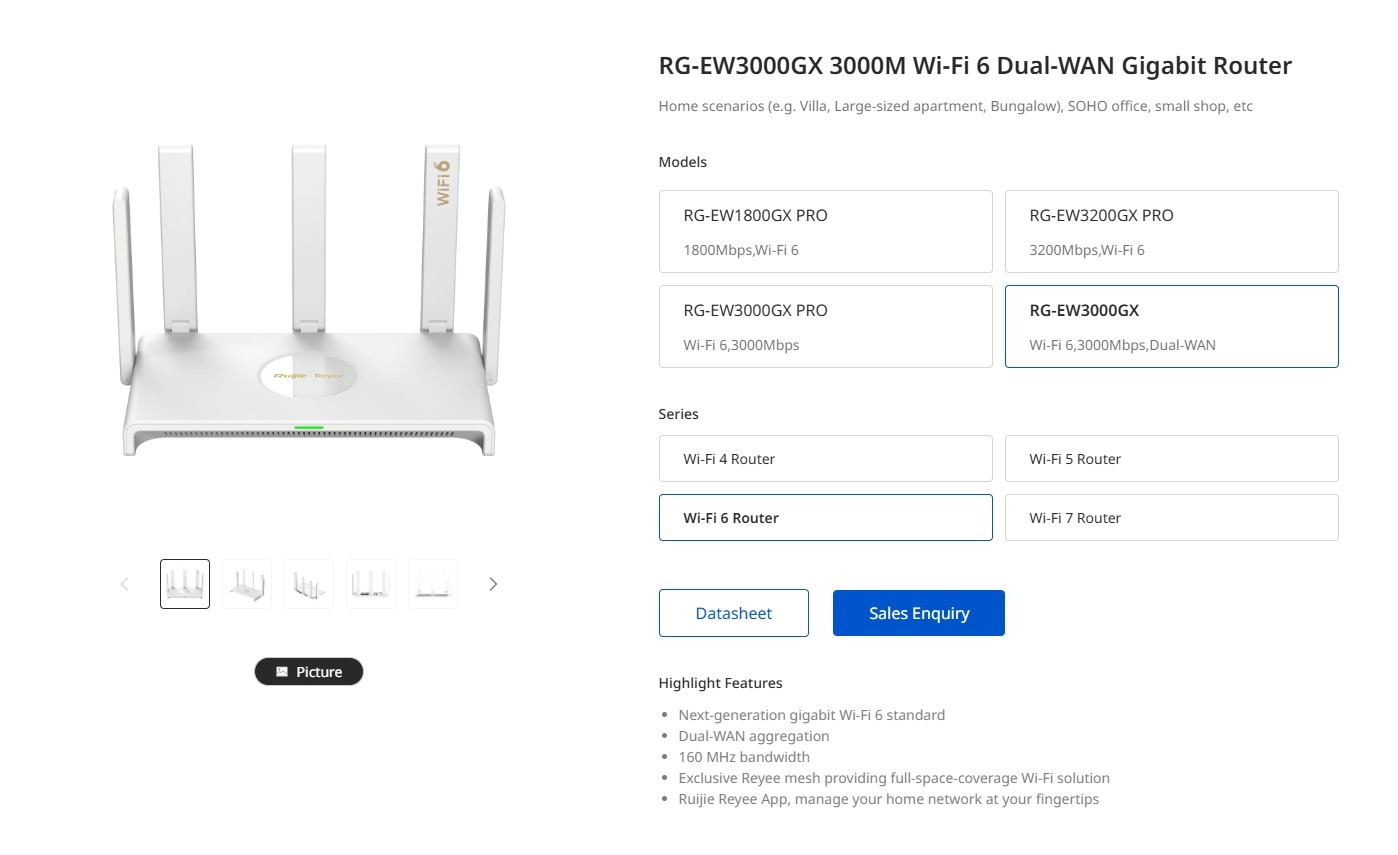Switch to the Wi-Fi 7 Router series
The image size is (1398, 855).
1171,517
